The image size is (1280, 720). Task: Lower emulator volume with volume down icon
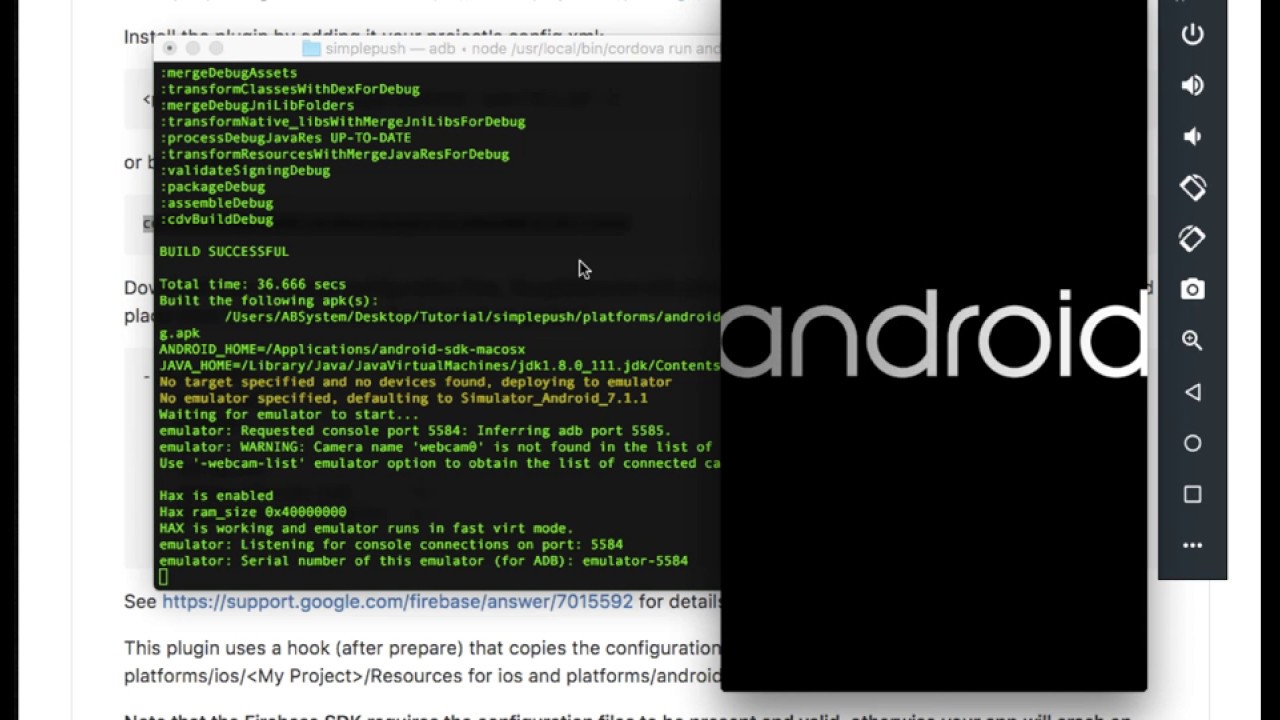pos(1192,136)
